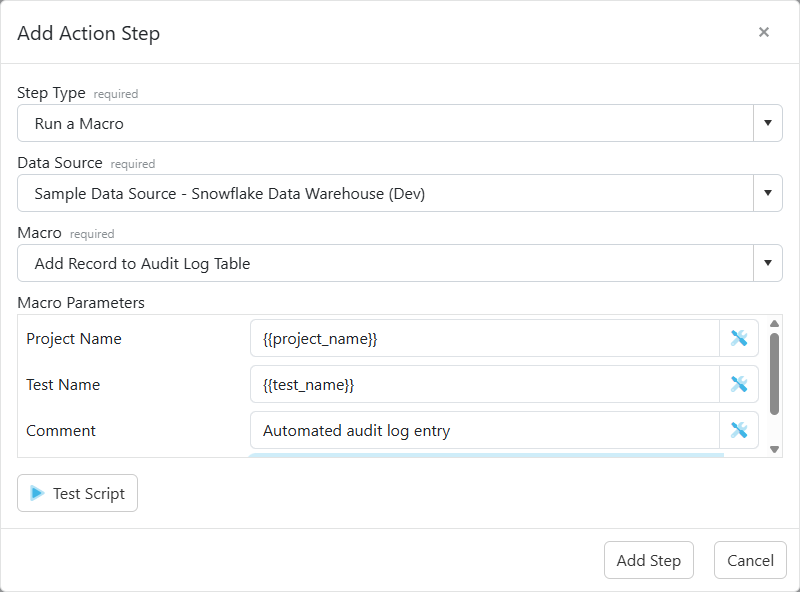
Task: Click the editor icon next to Test Name parameter
Action: coord(739,384)
